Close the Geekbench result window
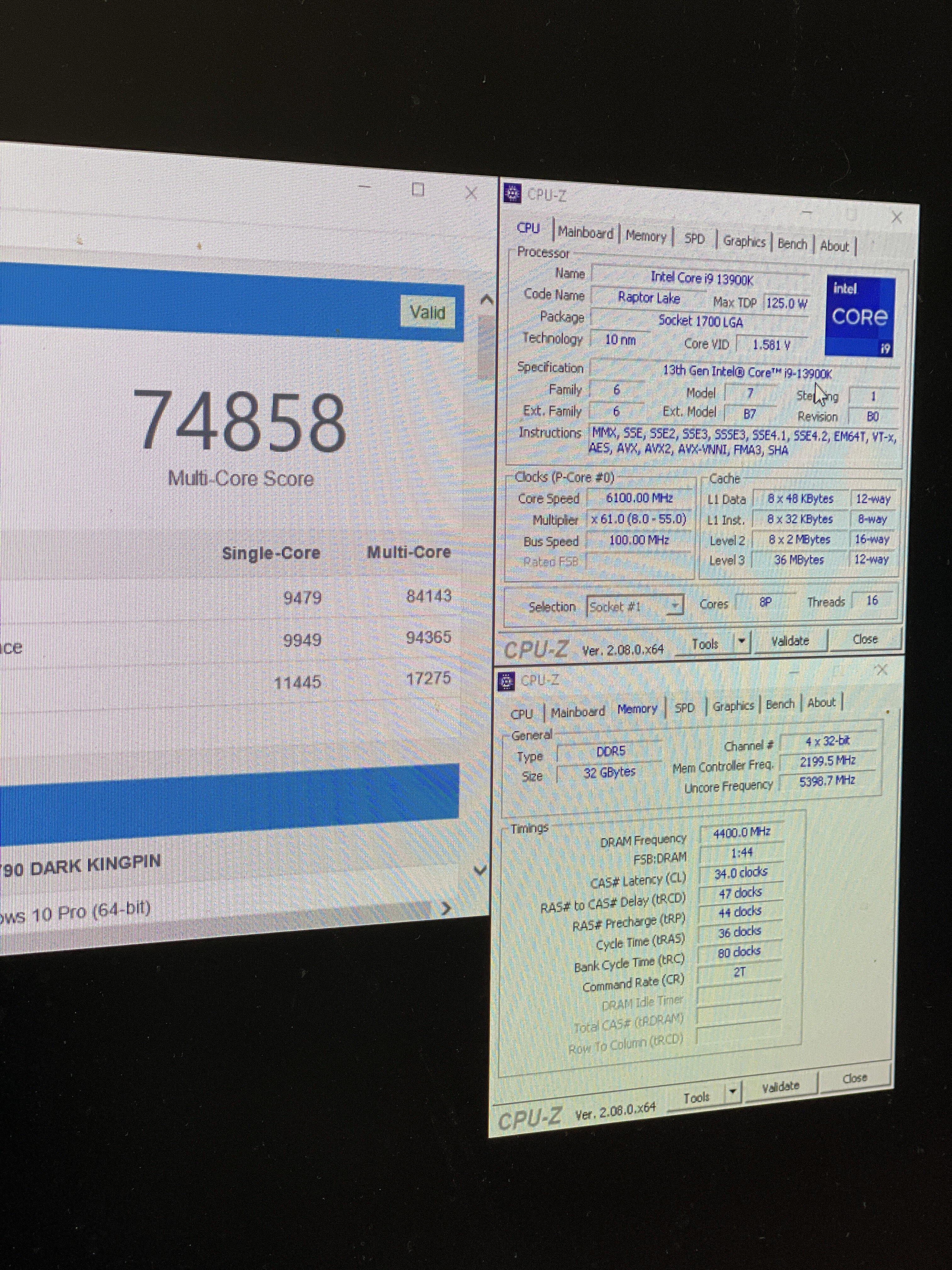Viewport: 952px width, 1270px height. 471,193
